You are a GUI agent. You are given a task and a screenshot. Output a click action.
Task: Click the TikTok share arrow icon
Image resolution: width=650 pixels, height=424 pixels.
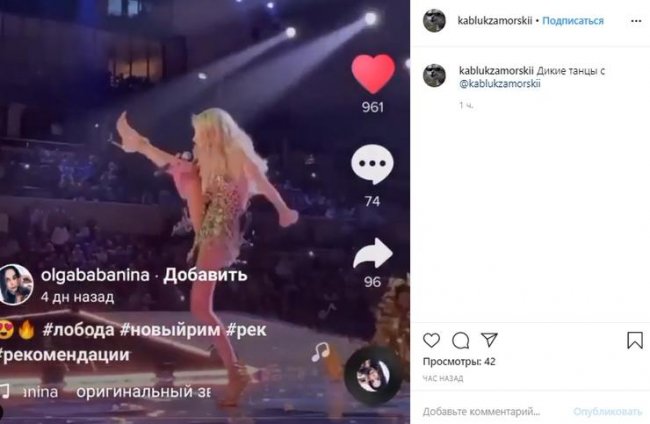pos(373,253)
